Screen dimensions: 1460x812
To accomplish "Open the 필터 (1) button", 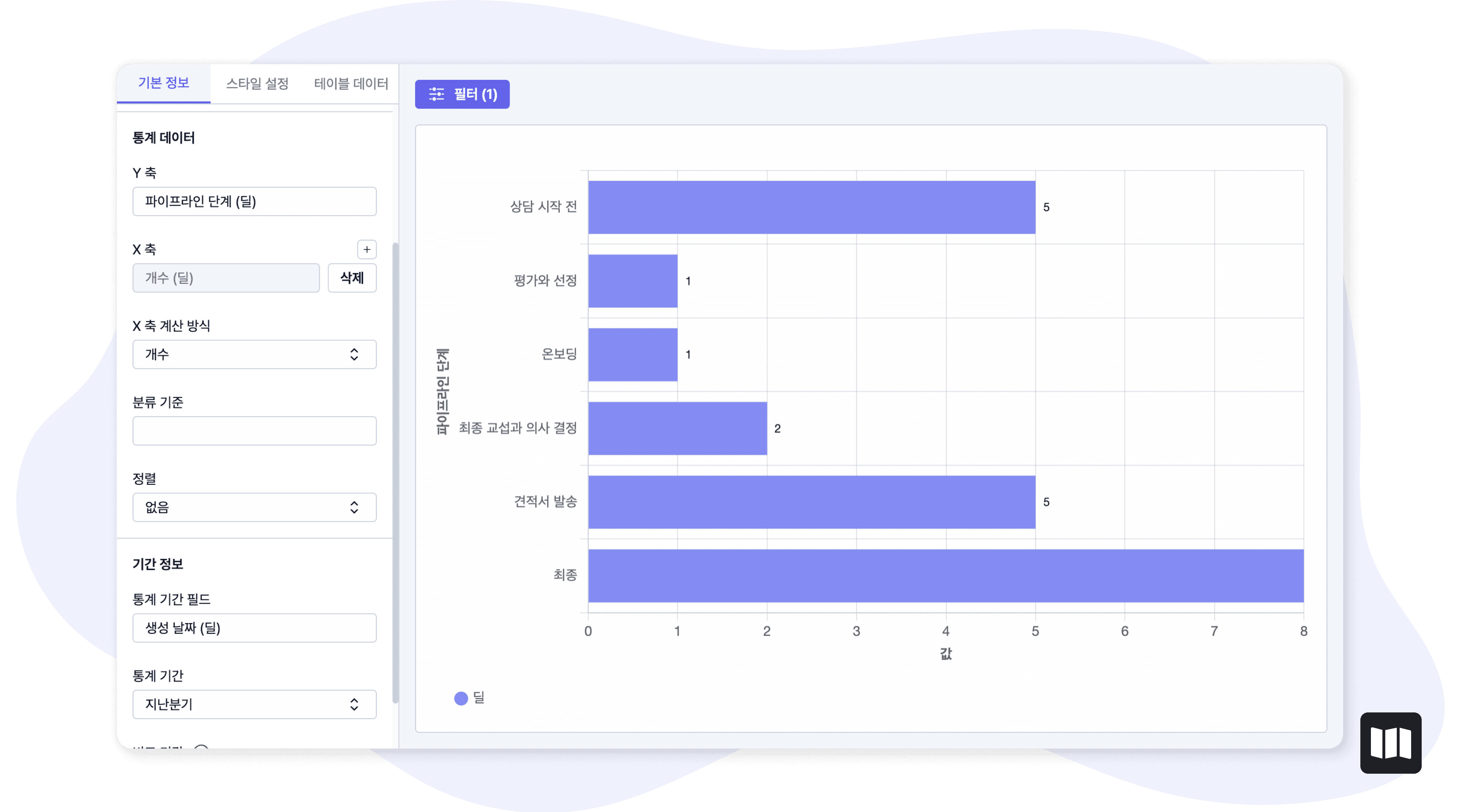I will 462,94.
